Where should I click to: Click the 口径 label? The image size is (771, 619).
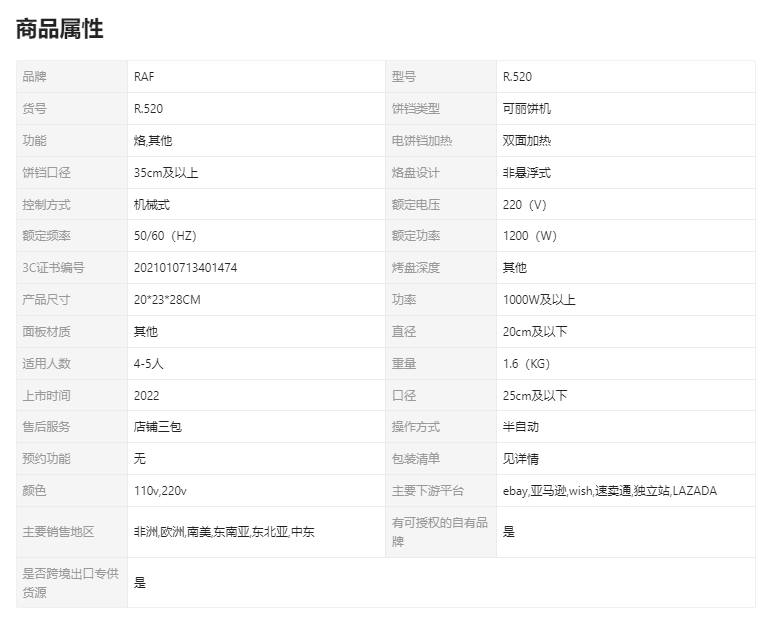pyautogui.click(x=404, y=395)
